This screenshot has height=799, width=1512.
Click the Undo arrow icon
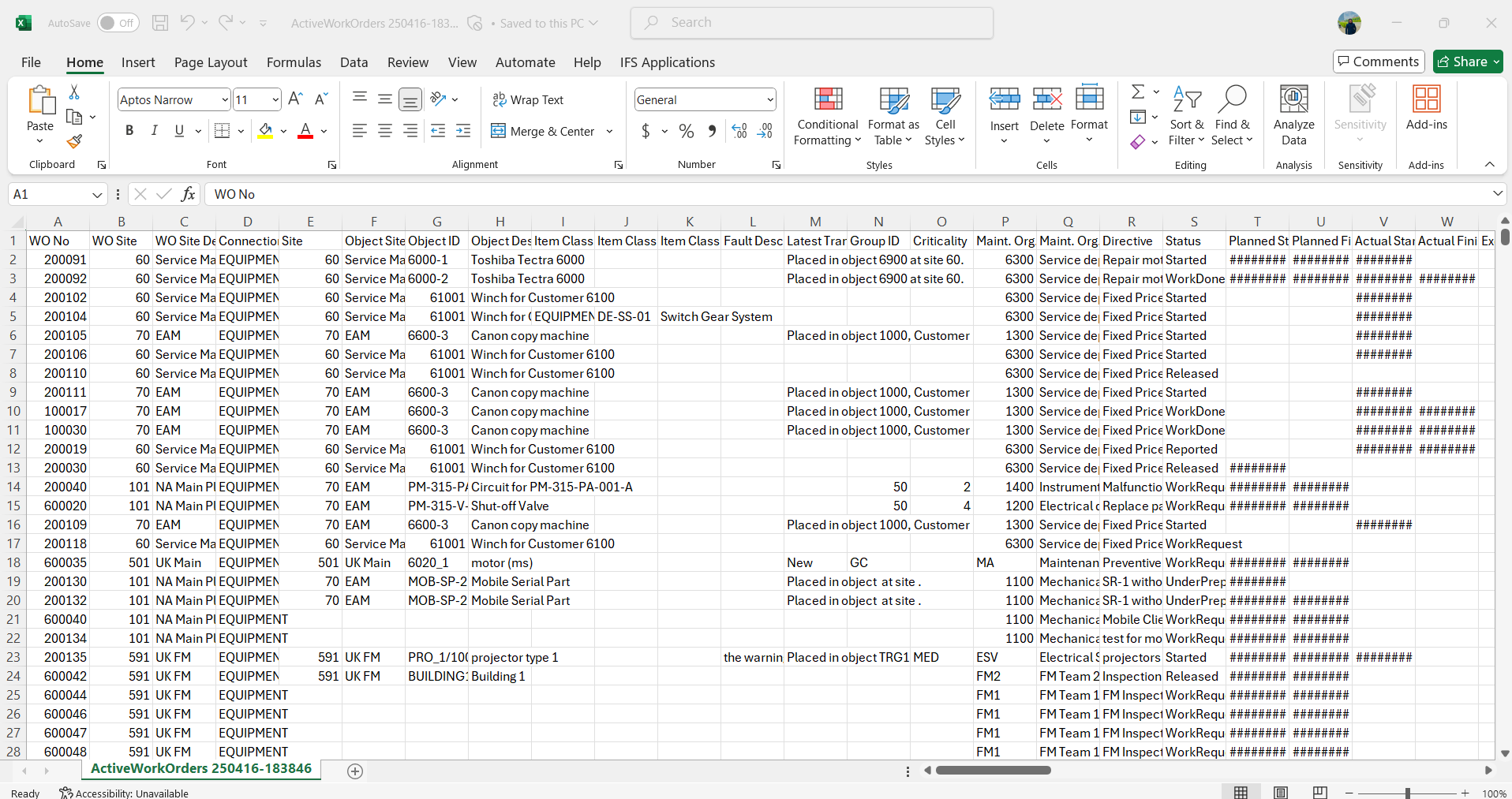187,23
